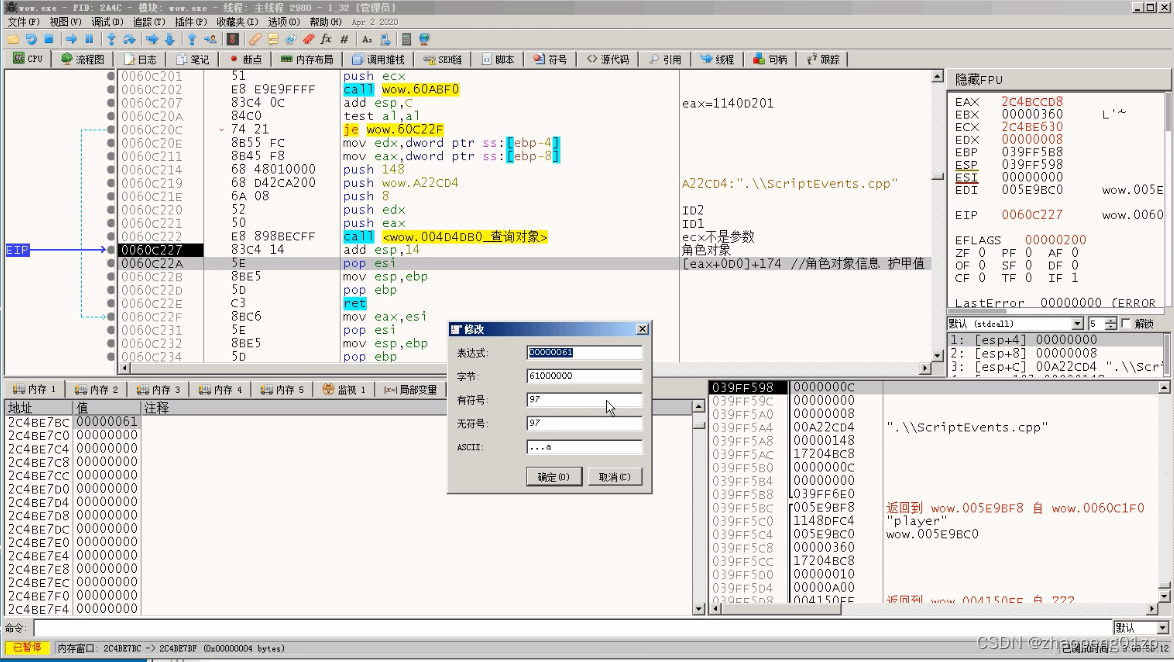Toggle breakpoint bullet at 0060C22E
Screen dimensions: 1174x662
[x=111, y=303]
